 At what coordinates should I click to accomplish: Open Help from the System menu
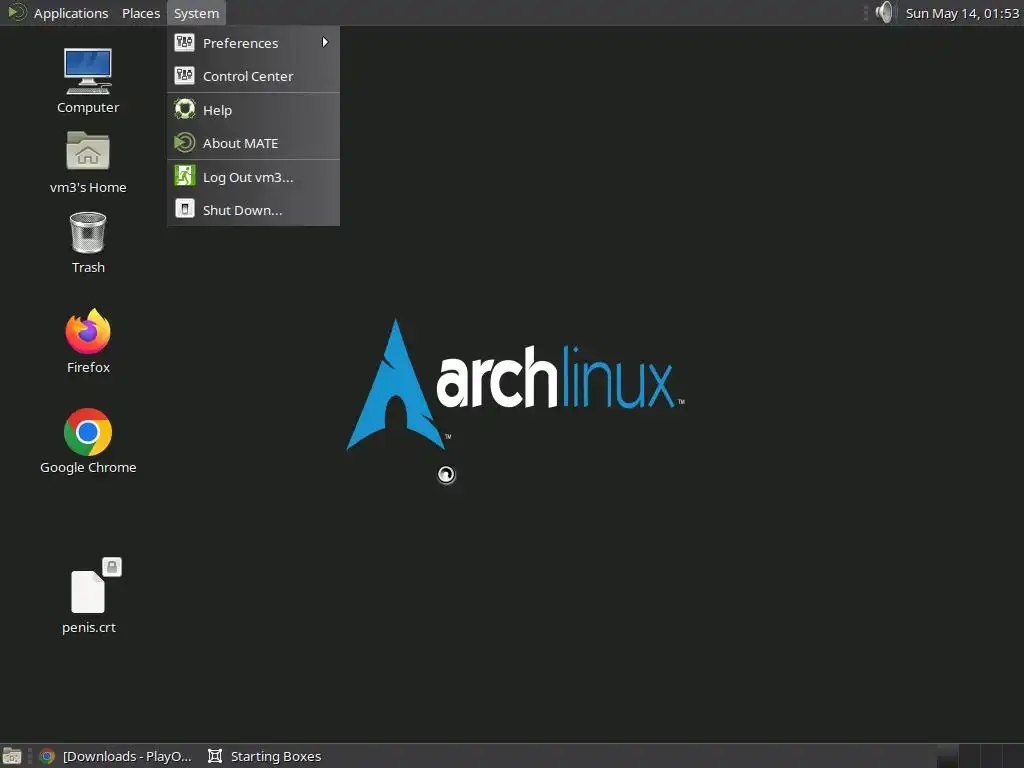[x=253, y=110]
